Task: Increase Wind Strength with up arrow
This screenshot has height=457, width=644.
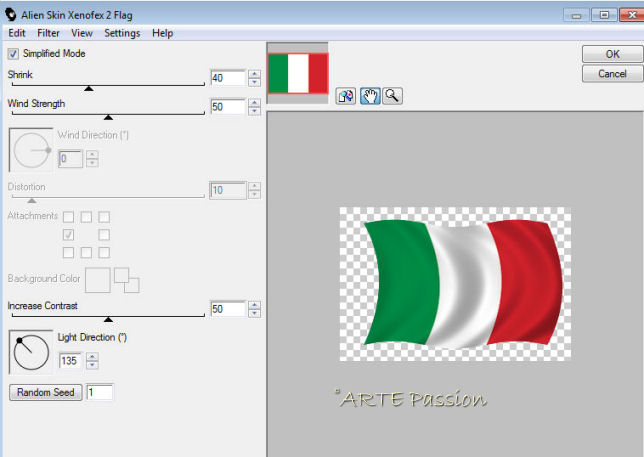Action: [x=255, y=103]
